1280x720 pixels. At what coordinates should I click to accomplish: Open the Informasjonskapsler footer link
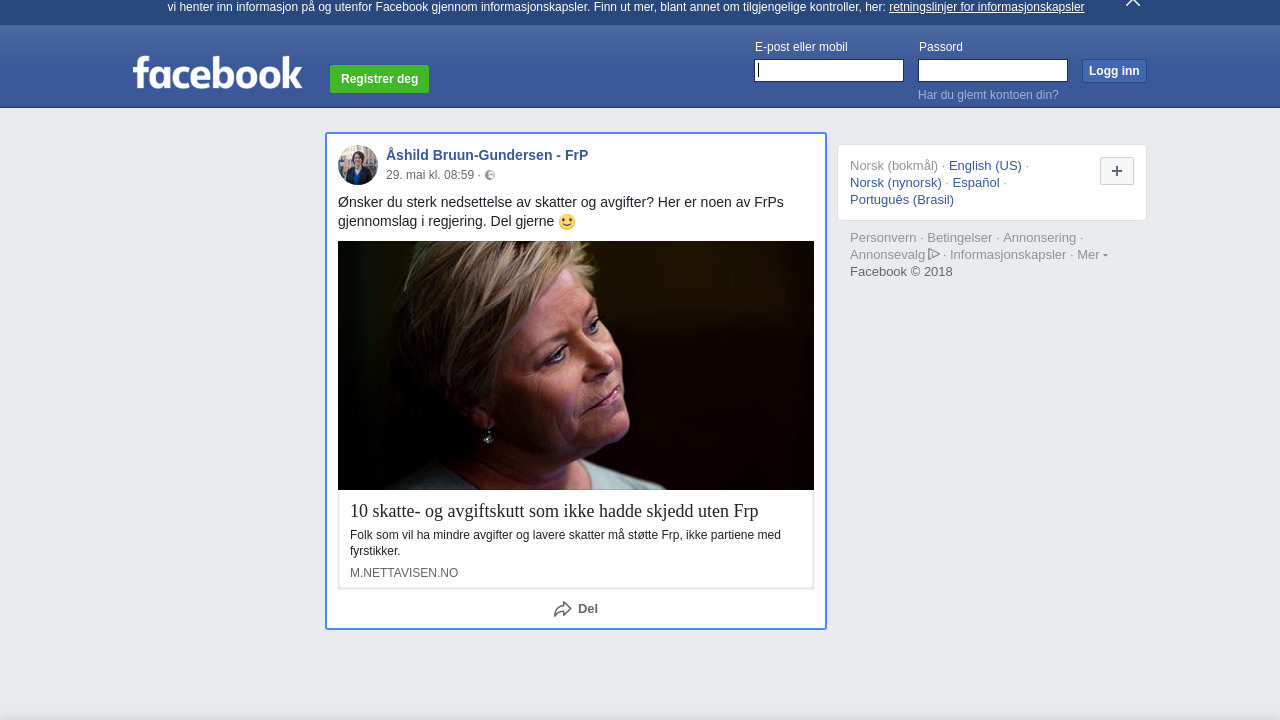pyautogui.click(x=1008, y=255)
